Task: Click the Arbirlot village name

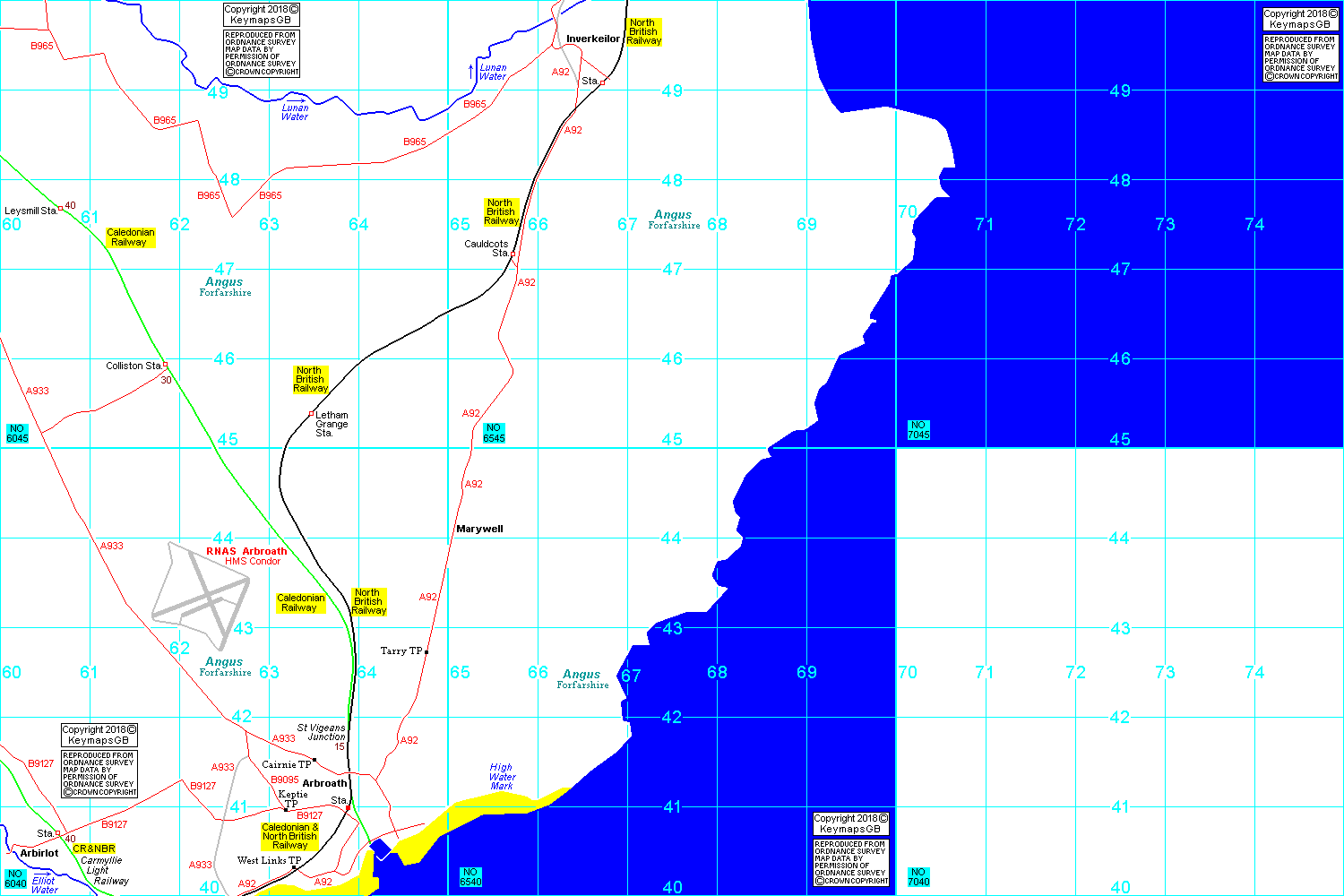Action: [x=39, y=853]
